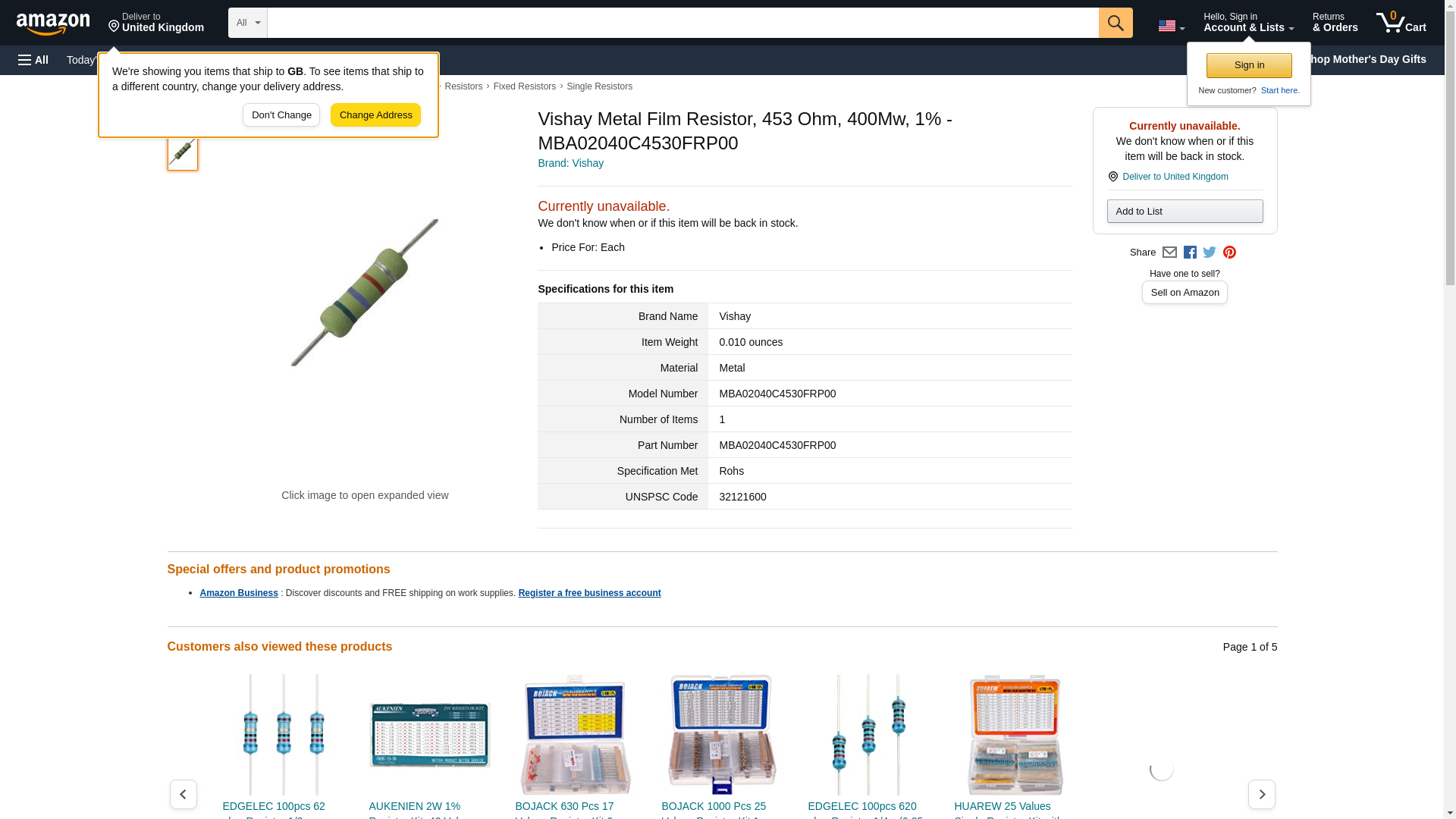The image size is (1456, 819).
Task: Expand Account & Lists menu
Action: pyautogui.click(x=1248, y=23)
